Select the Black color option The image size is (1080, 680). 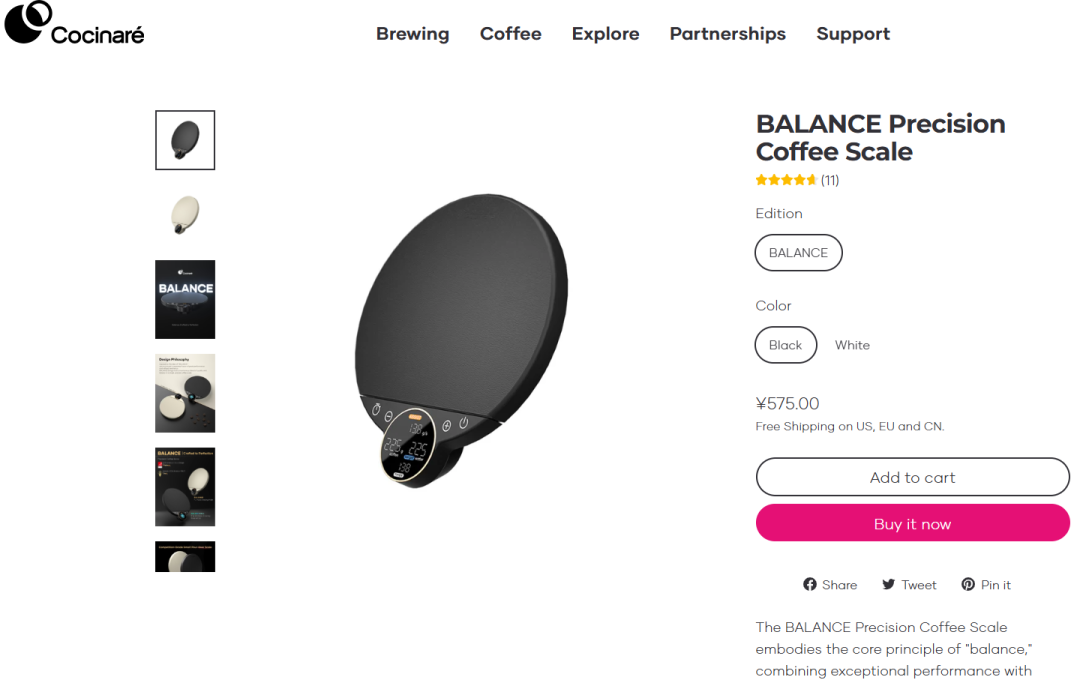(786, 345)
